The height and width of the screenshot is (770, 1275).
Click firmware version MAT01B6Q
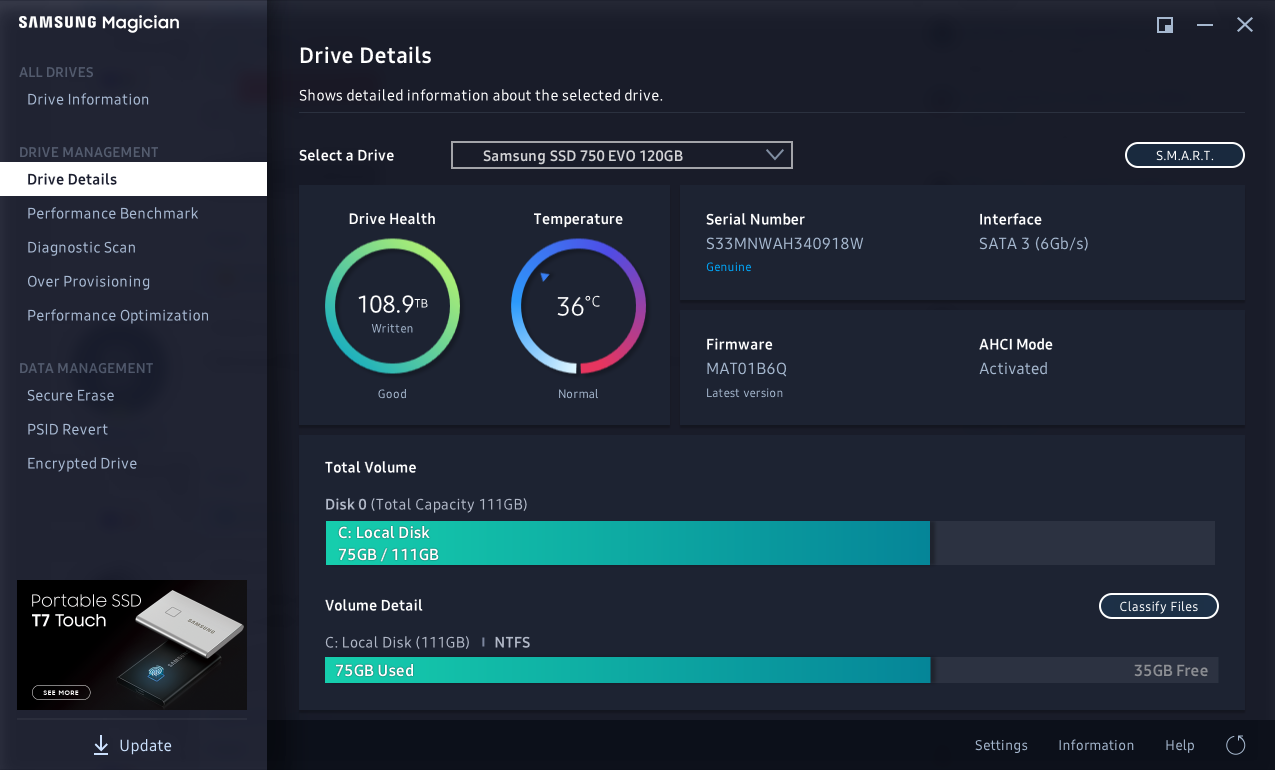tap(746, 368)
